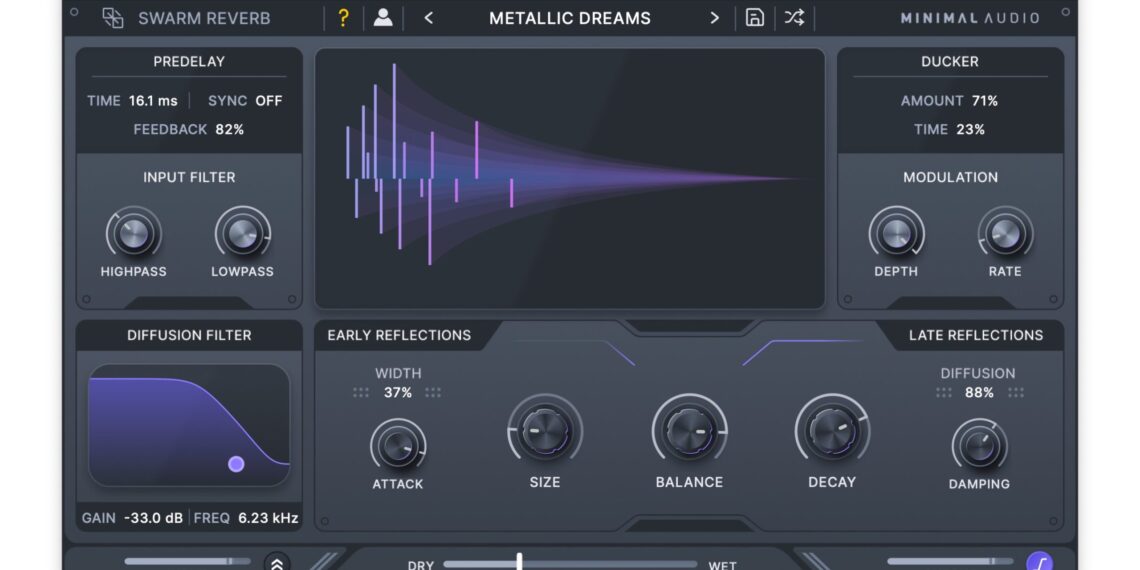Open the help question mark icon
This screenshot has height=570, width=1140.
point(343,18)
